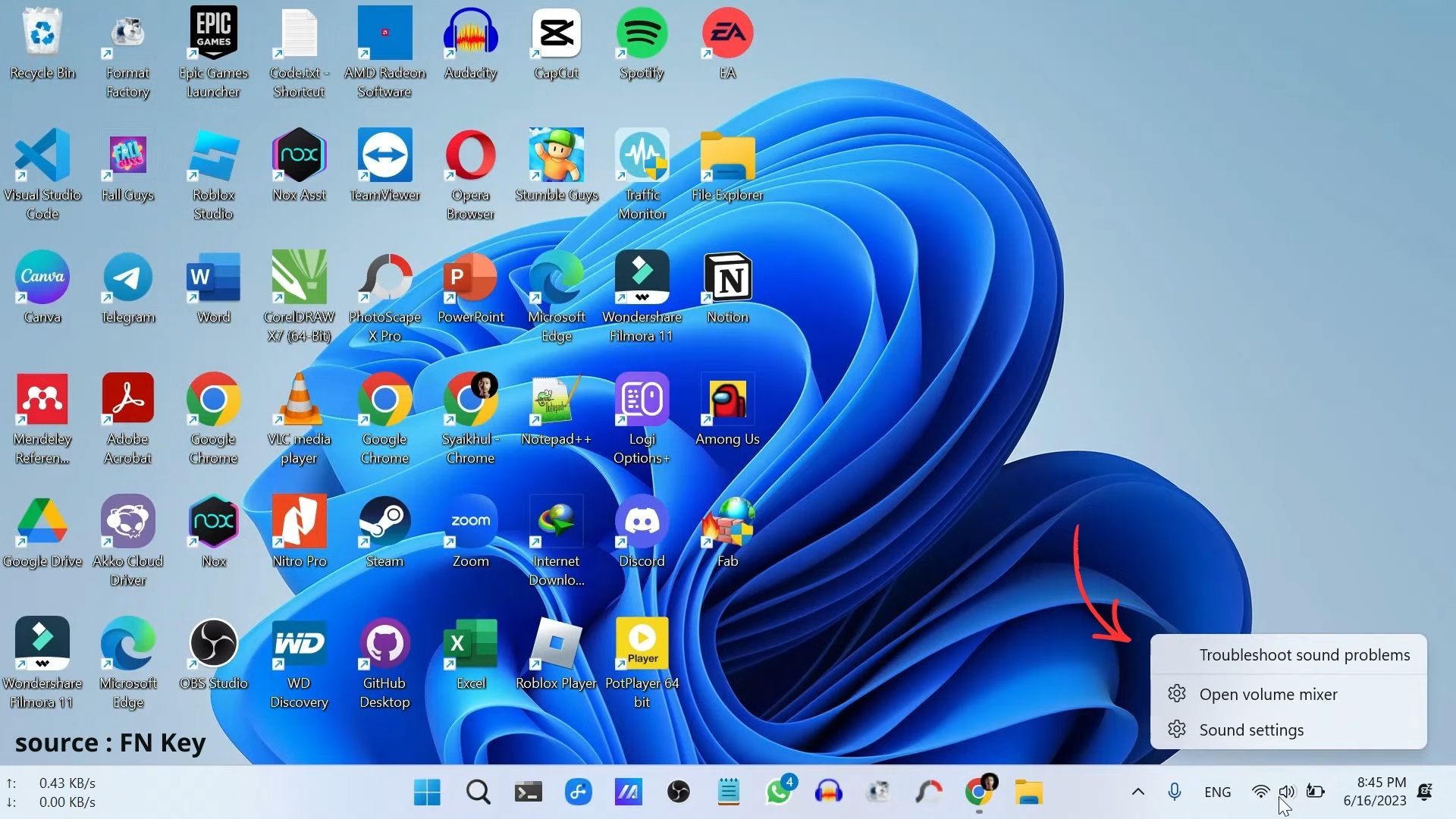
Task: Switch to Chrome in the taskbar
Action: coord(979,792)
